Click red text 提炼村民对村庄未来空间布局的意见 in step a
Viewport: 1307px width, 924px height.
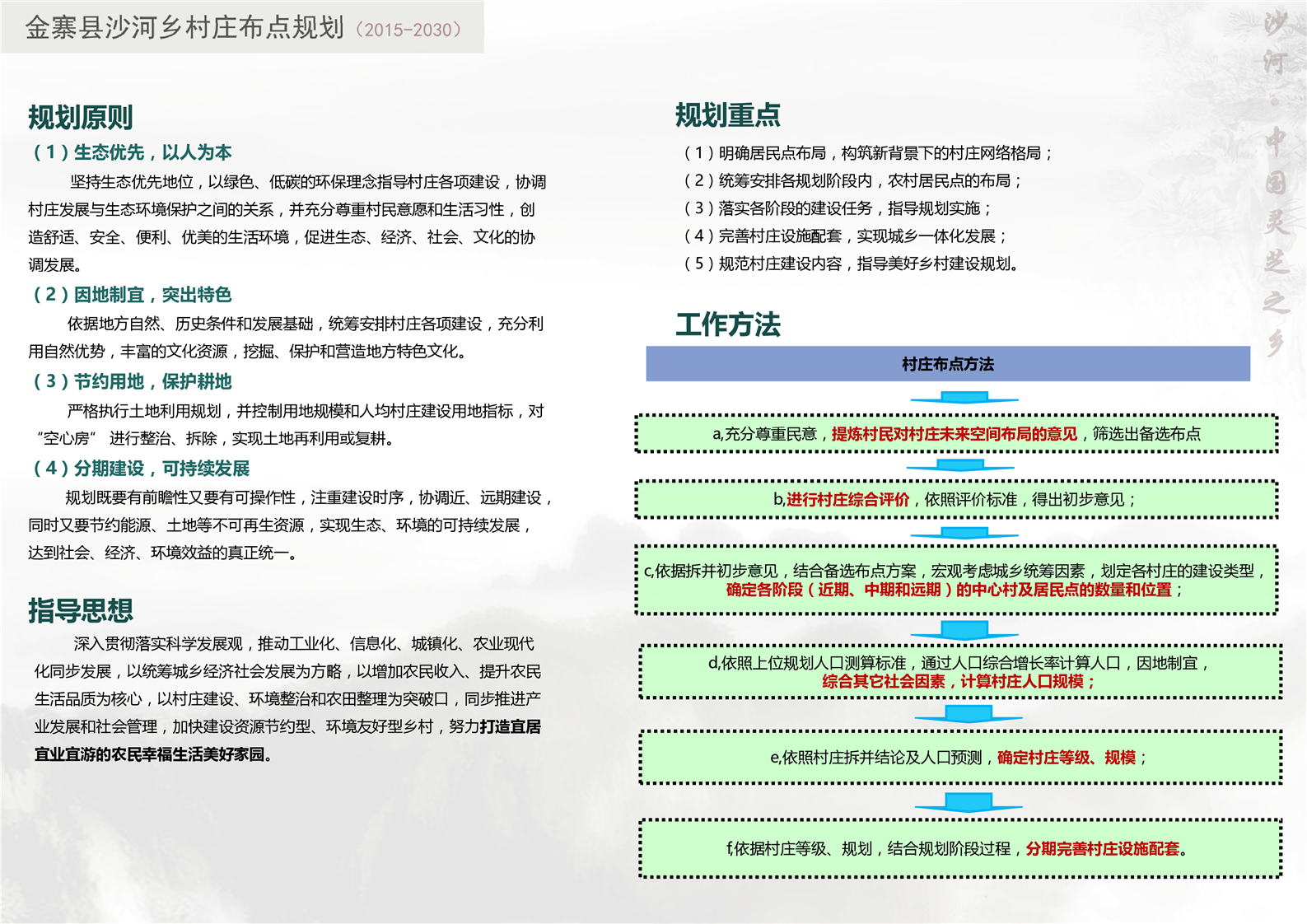click(954, 434)
